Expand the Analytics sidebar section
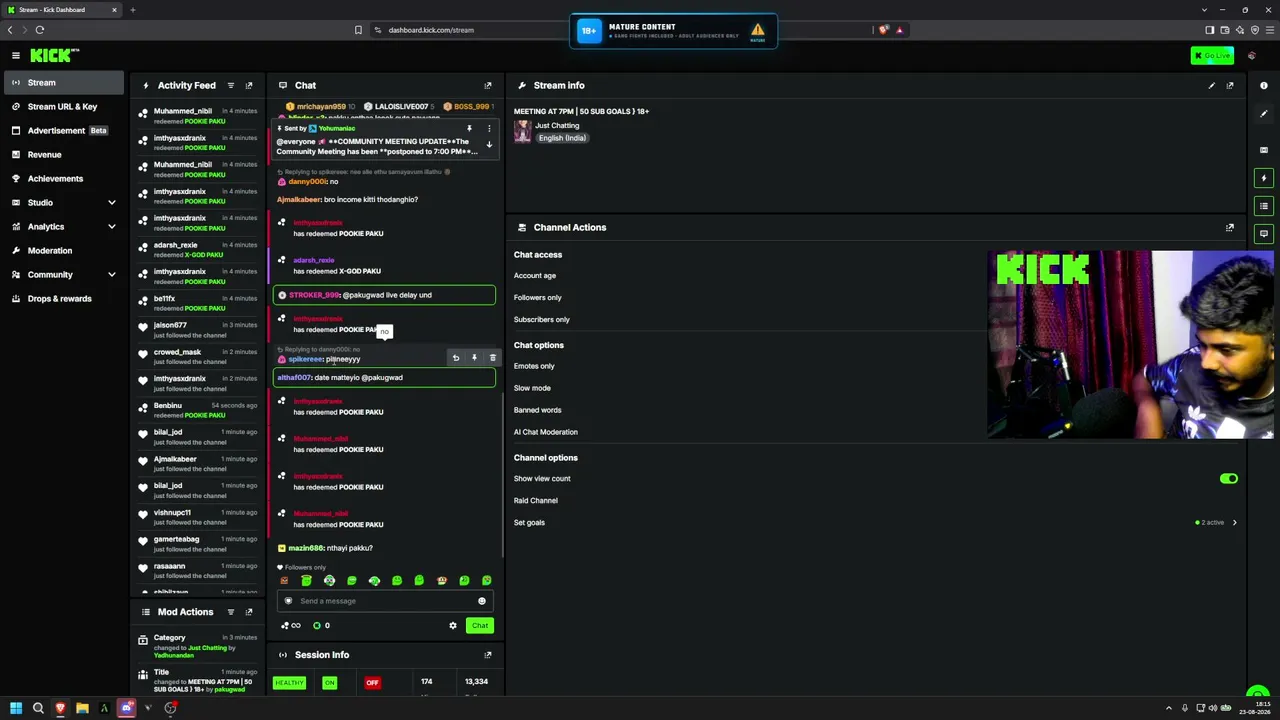Viewport: 1280px width, 720px height. [112, 227]
